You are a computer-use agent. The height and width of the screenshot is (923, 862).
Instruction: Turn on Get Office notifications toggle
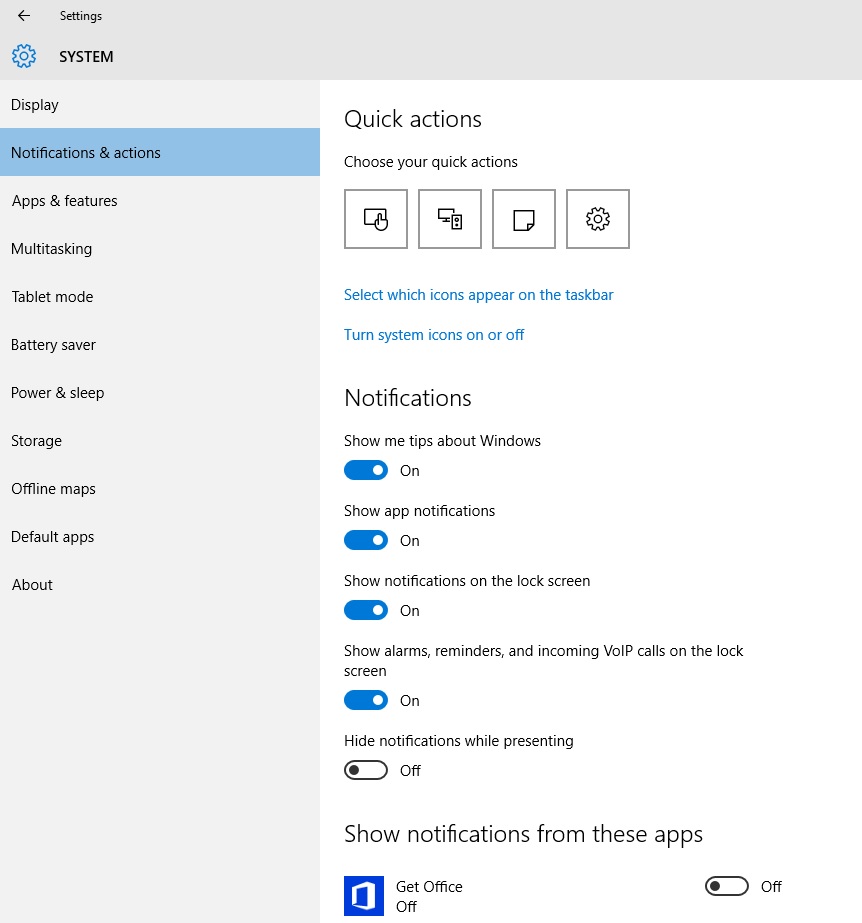tap(727, 887)
